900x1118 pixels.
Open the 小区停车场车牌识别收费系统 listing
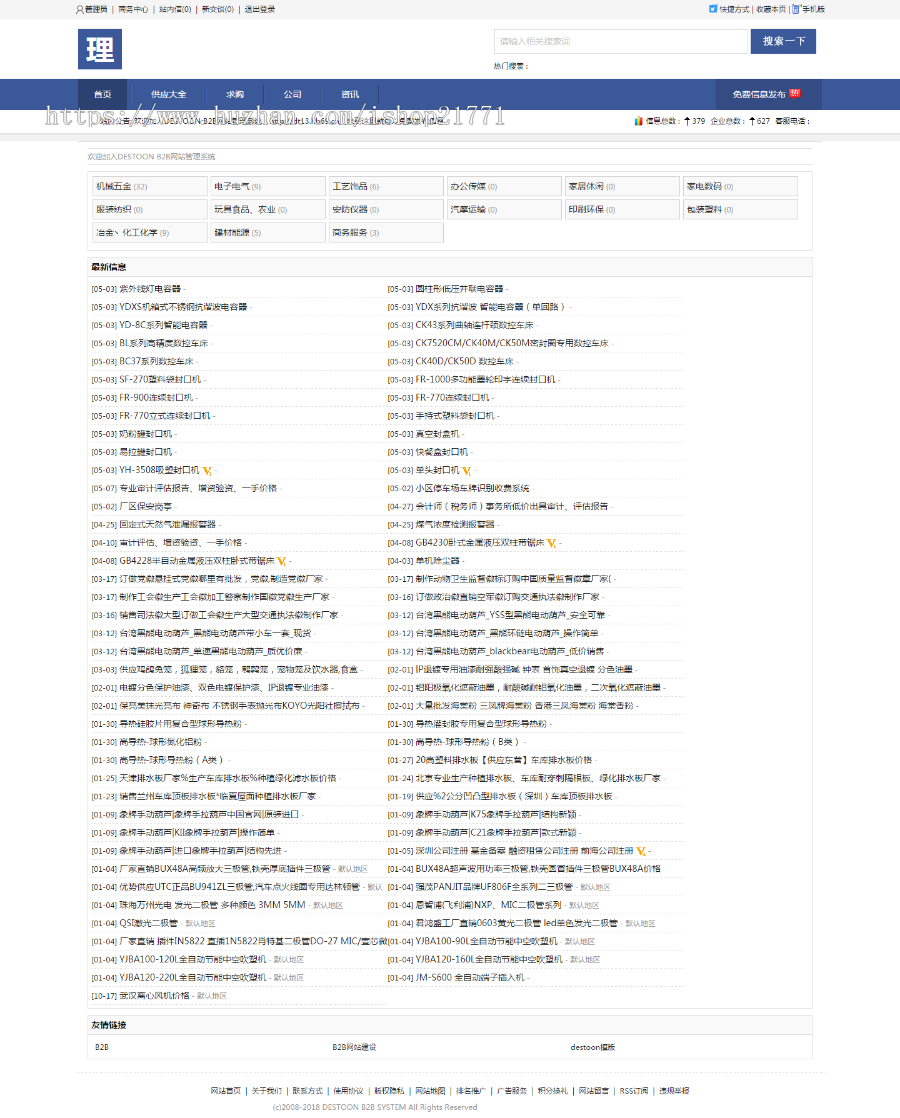[x=473, y=488]
